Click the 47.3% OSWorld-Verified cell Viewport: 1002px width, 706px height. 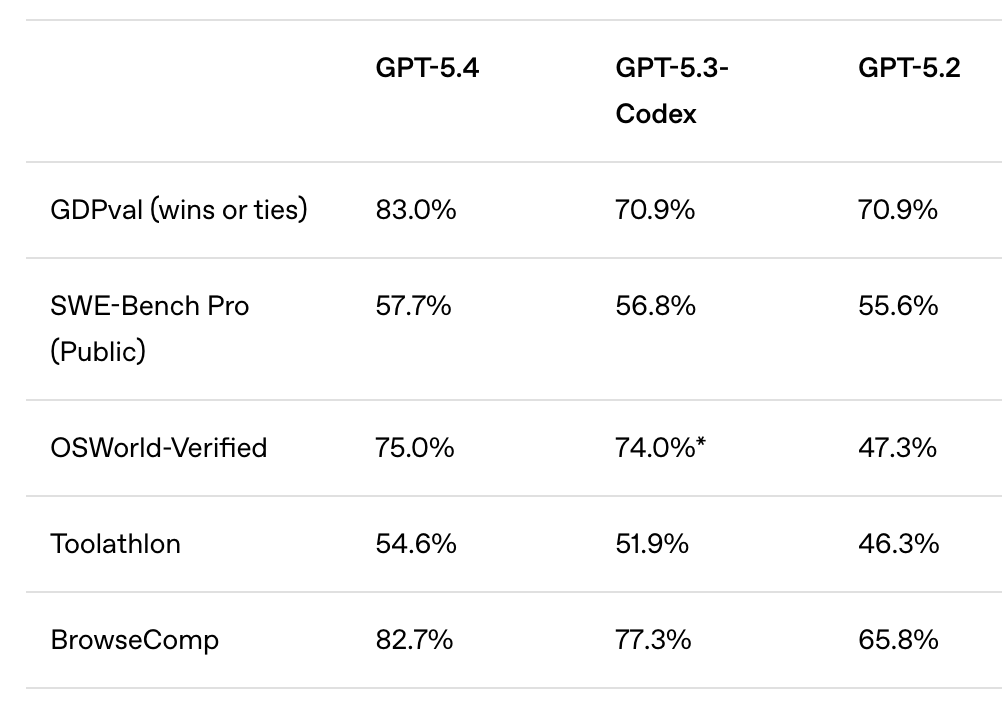tap(897, 447)
